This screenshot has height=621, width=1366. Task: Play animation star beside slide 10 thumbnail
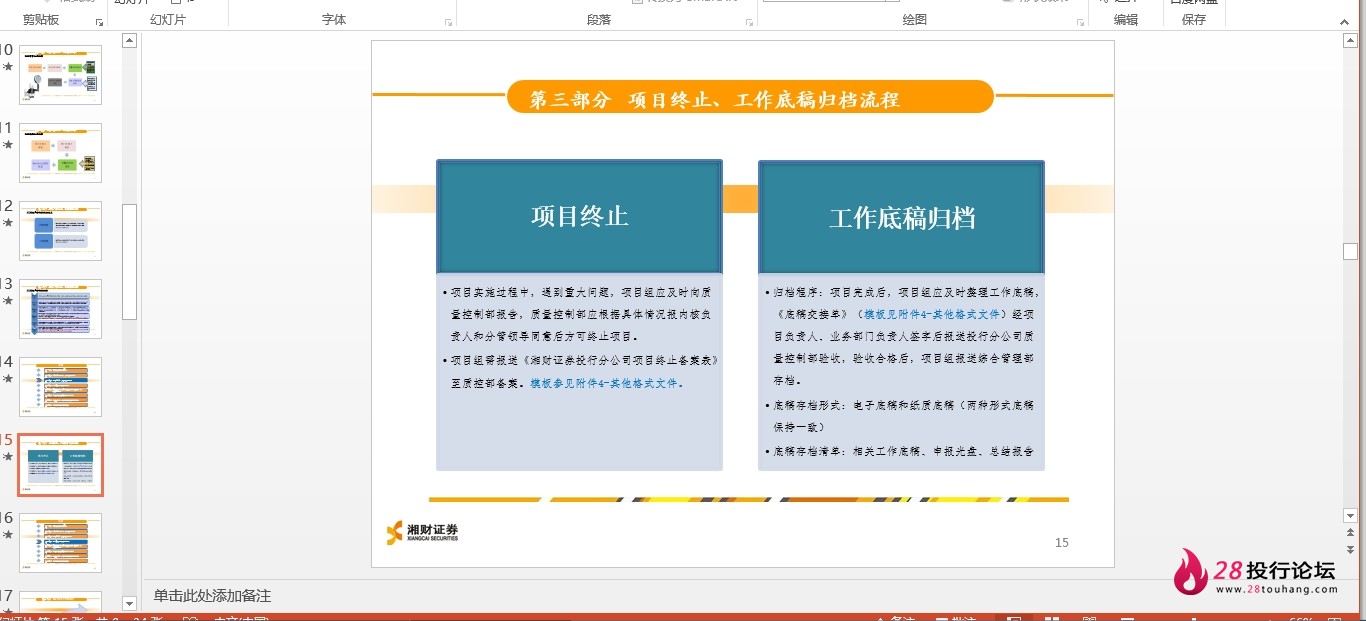[x=8, y=67]
